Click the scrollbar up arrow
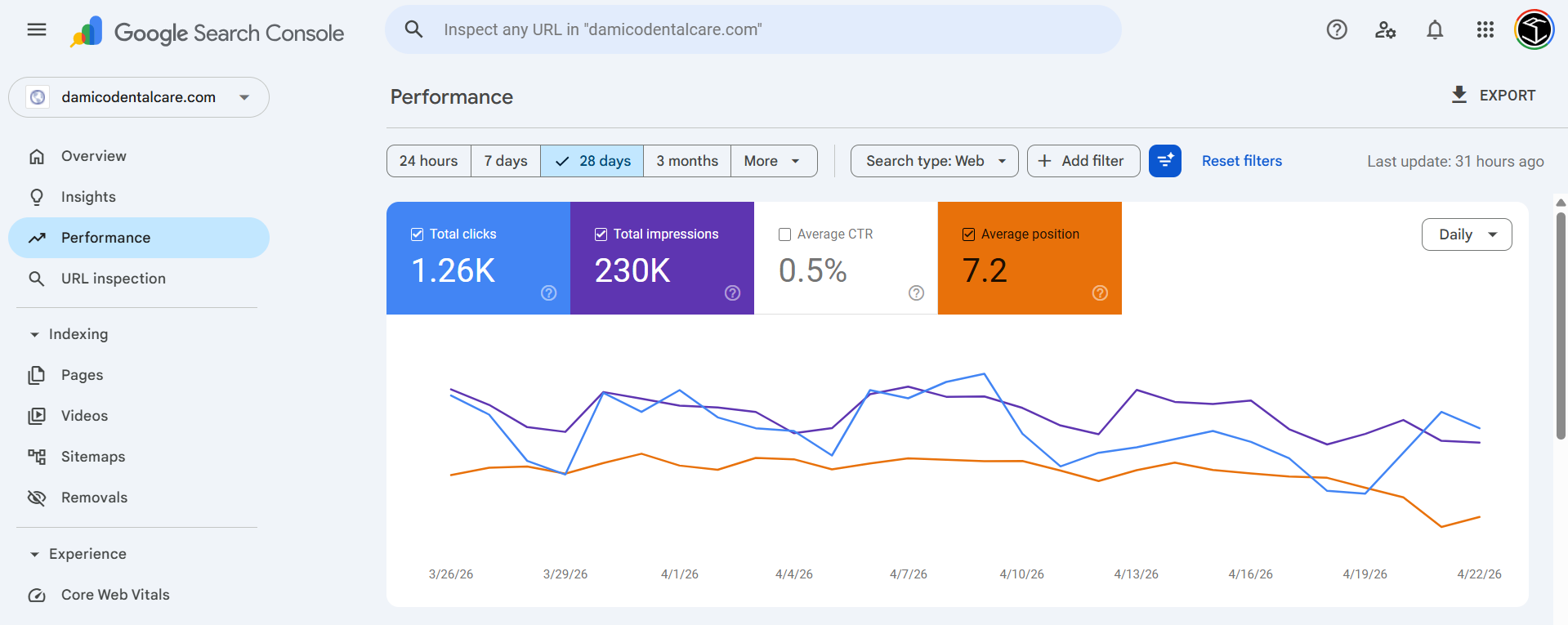 pos(1561,203)
